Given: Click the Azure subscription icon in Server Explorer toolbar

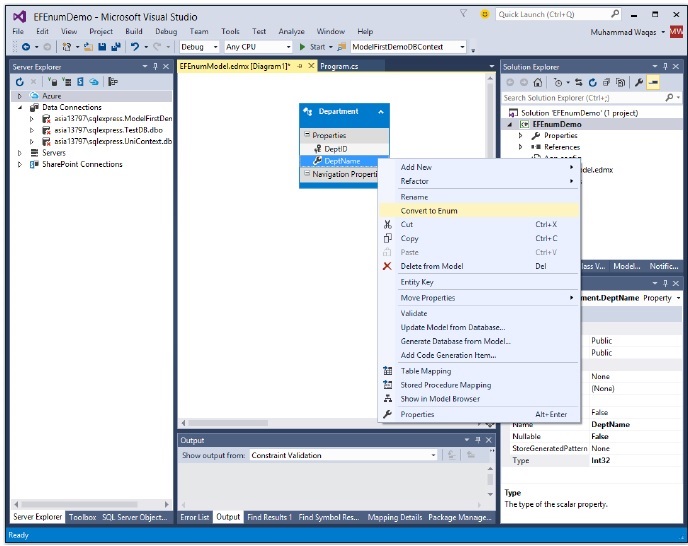Looking at the screenshot, I should pyautogui.click(x=93, y=82).
